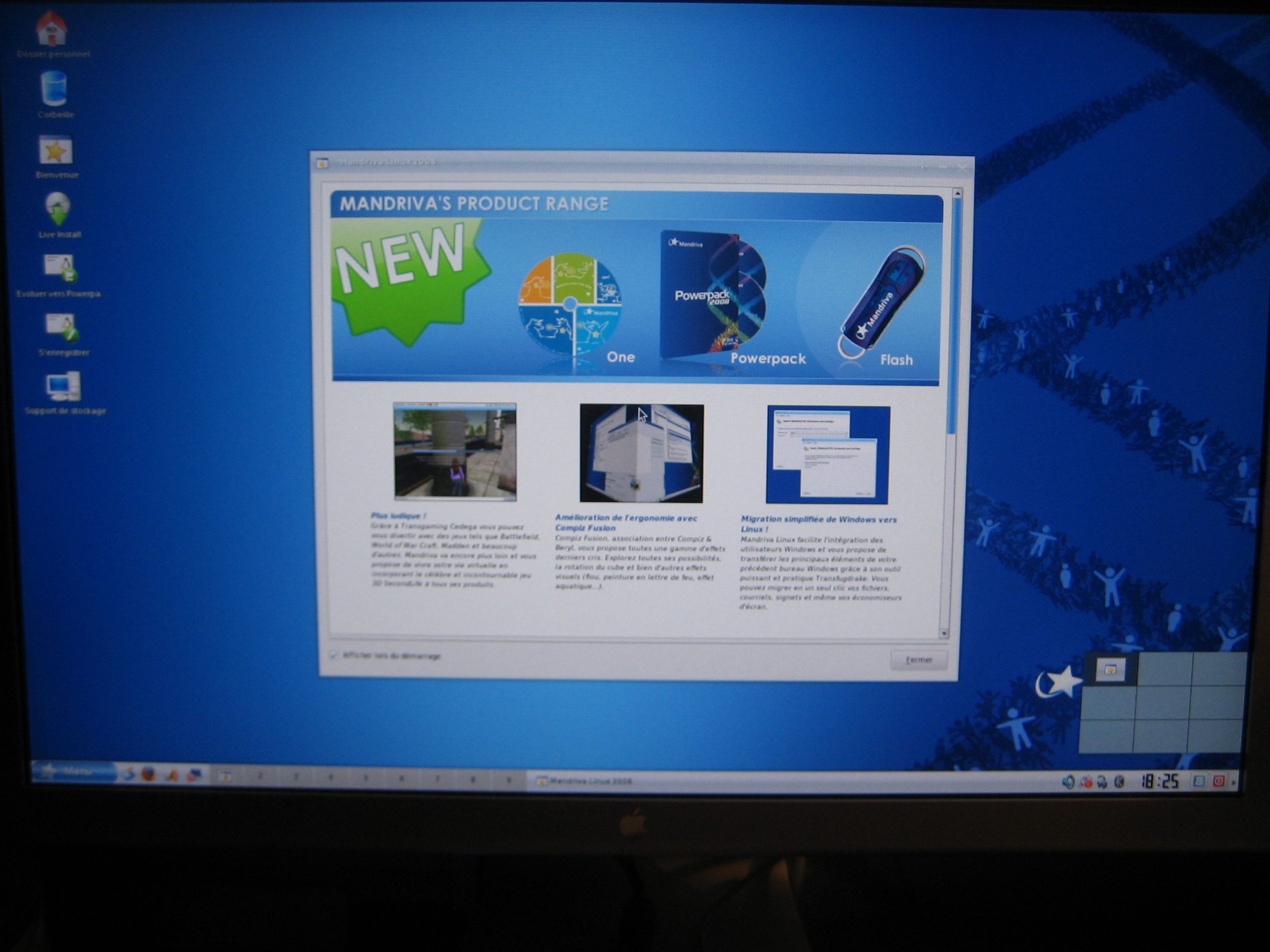The width and height of the screenshot is (1270, 952).
Task: Launch Firefox from the panel
Action: pyautogui.click(x=149, y=774)
